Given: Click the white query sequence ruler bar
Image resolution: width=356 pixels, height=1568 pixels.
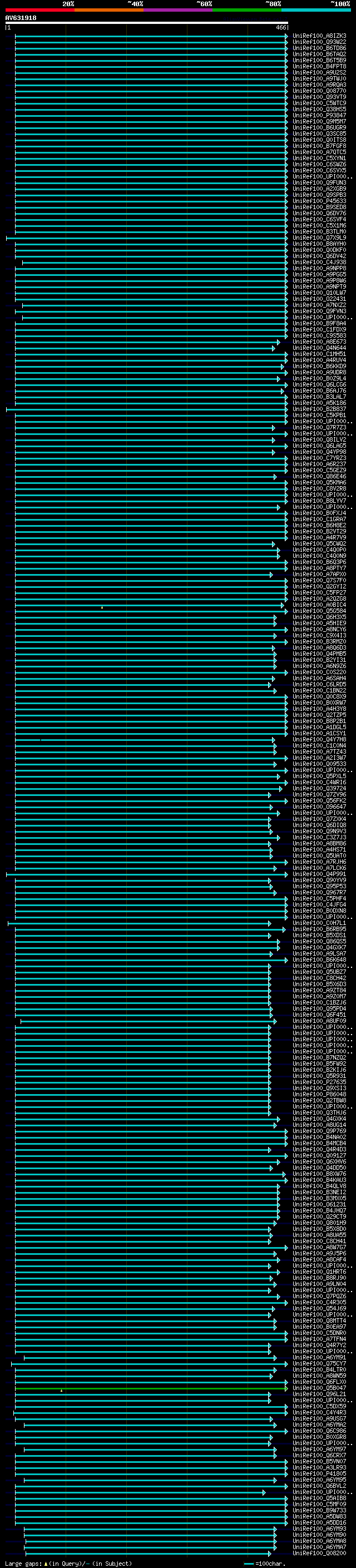Looking at the screenshot, I should click(147, 23).
